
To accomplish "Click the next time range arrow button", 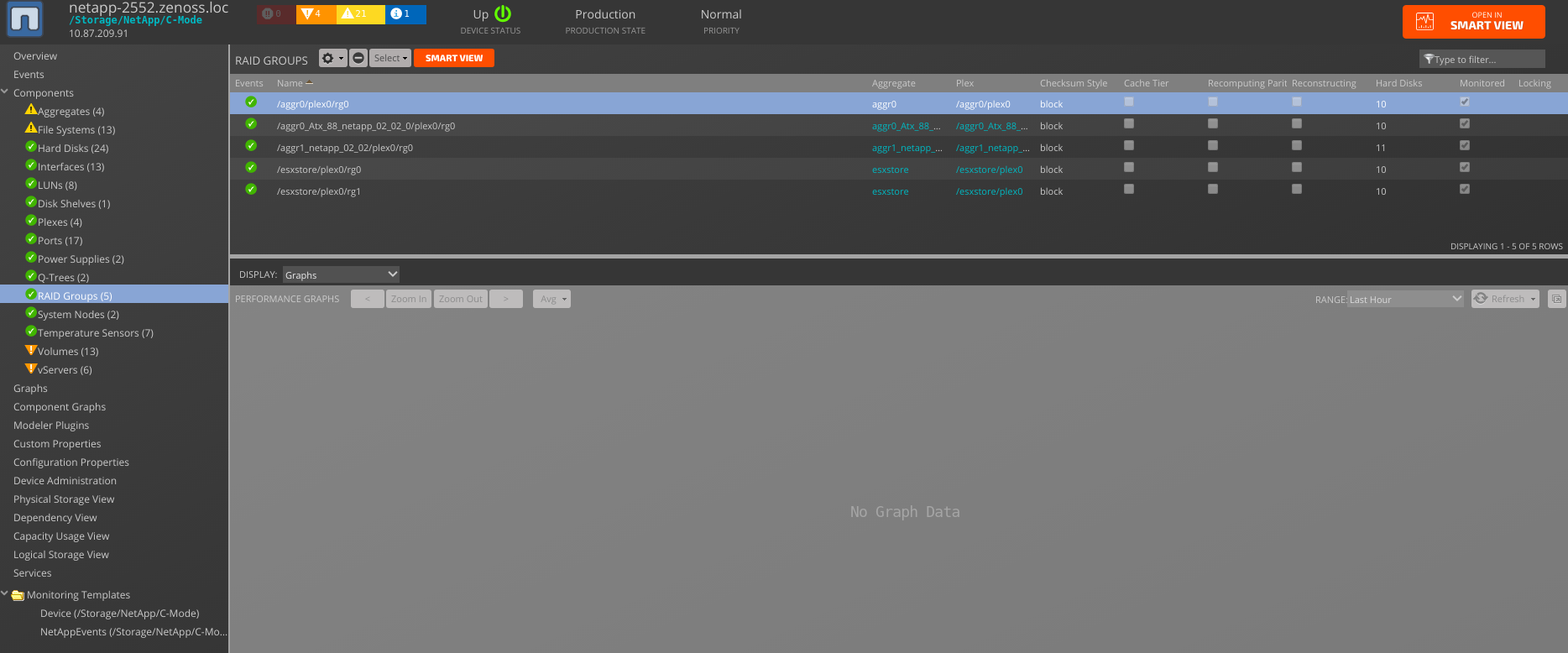I will [506, 299].
